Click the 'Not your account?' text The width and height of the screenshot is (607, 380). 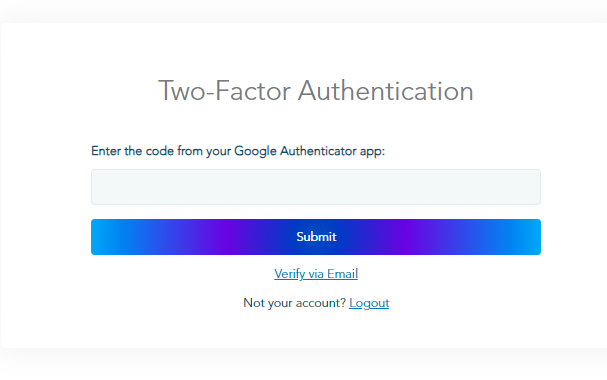pyautogui.click(x=294, y=303)
